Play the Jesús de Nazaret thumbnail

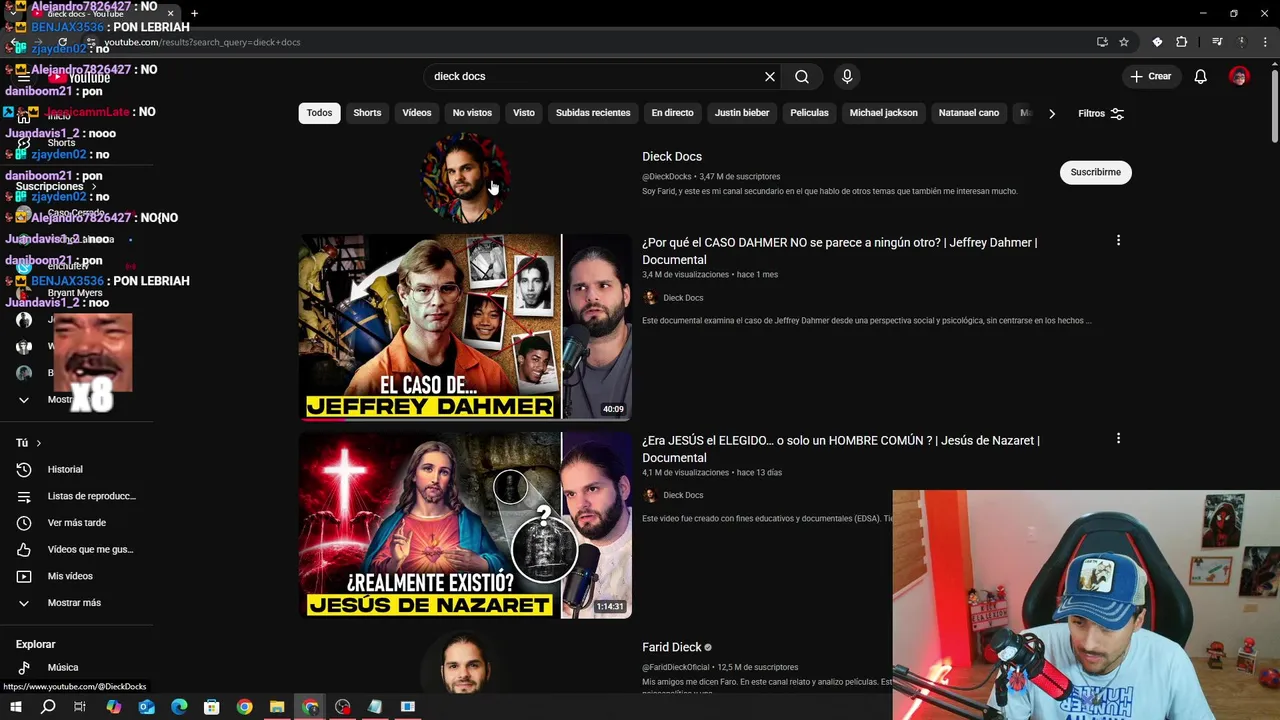tap(465, 525)
